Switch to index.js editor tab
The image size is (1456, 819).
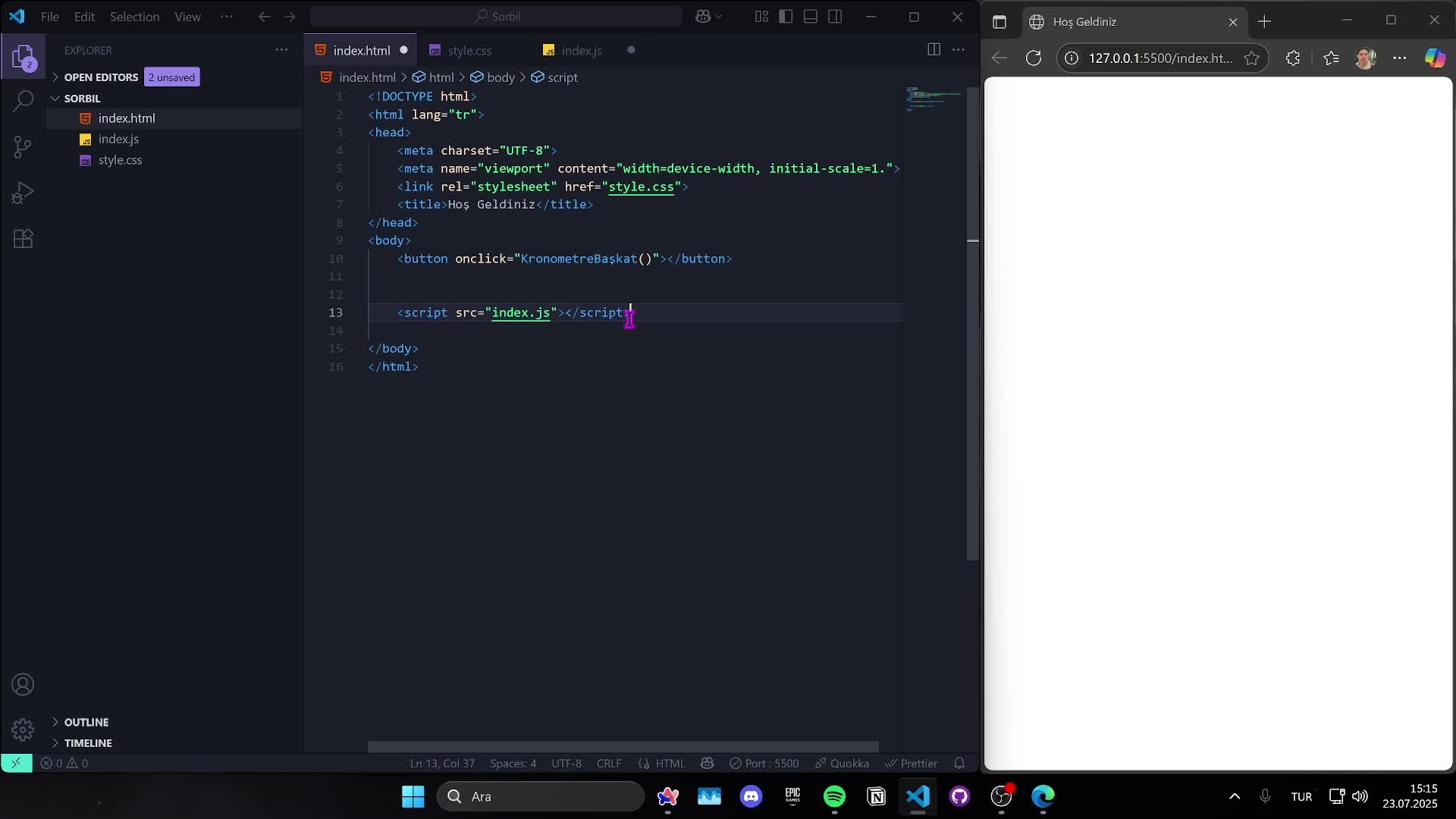[582, 51]
